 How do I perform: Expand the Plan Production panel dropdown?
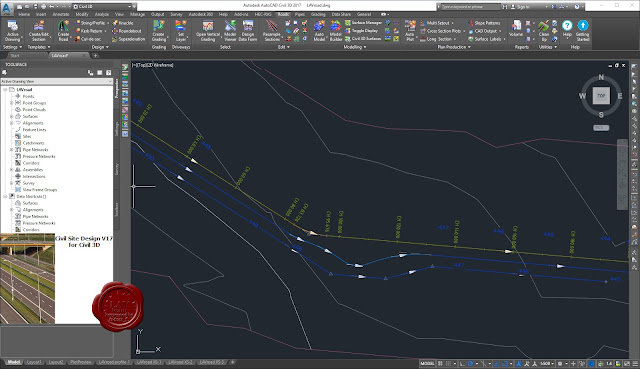(453, 47)
